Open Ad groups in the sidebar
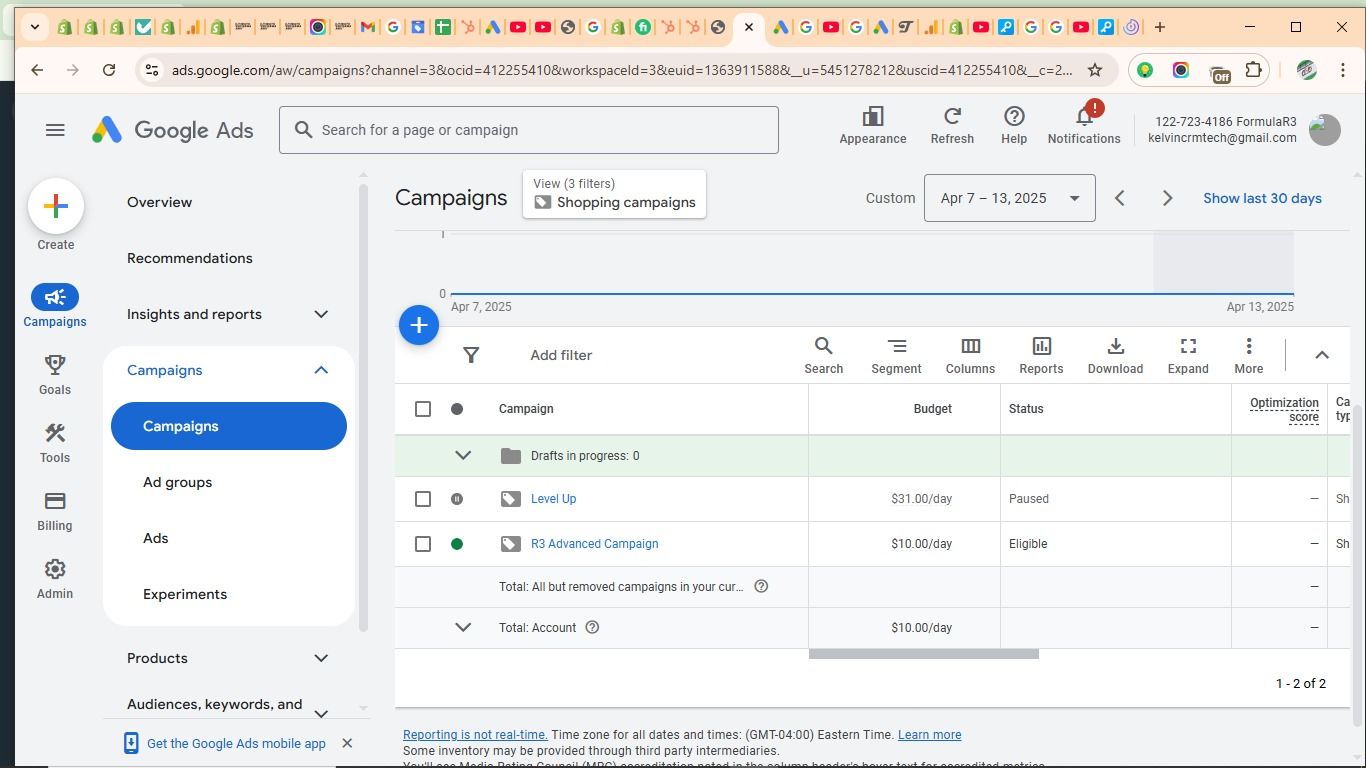 [x=177, y=482]
